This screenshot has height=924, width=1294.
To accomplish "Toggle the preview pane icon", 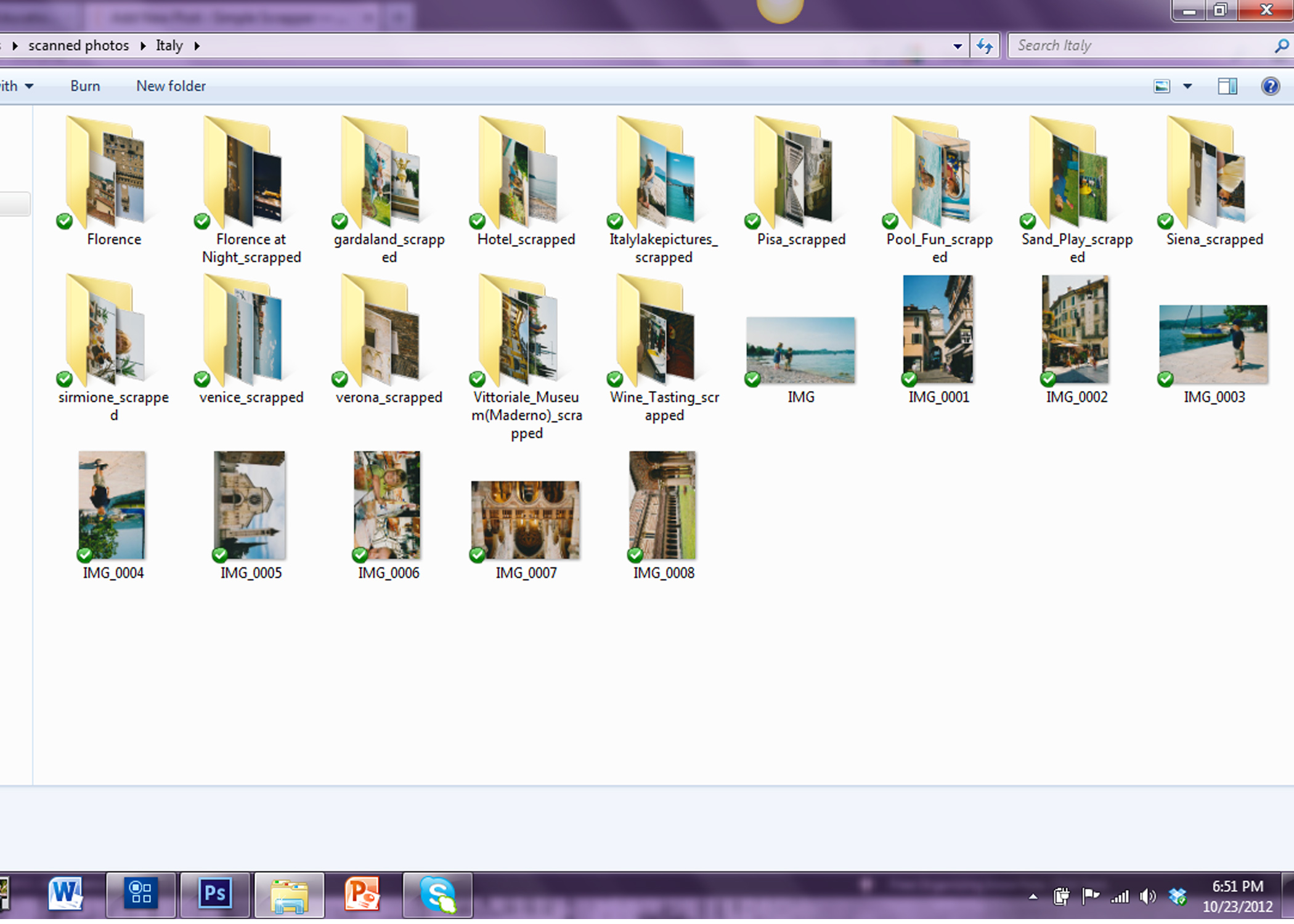I will pos(1227,86).
